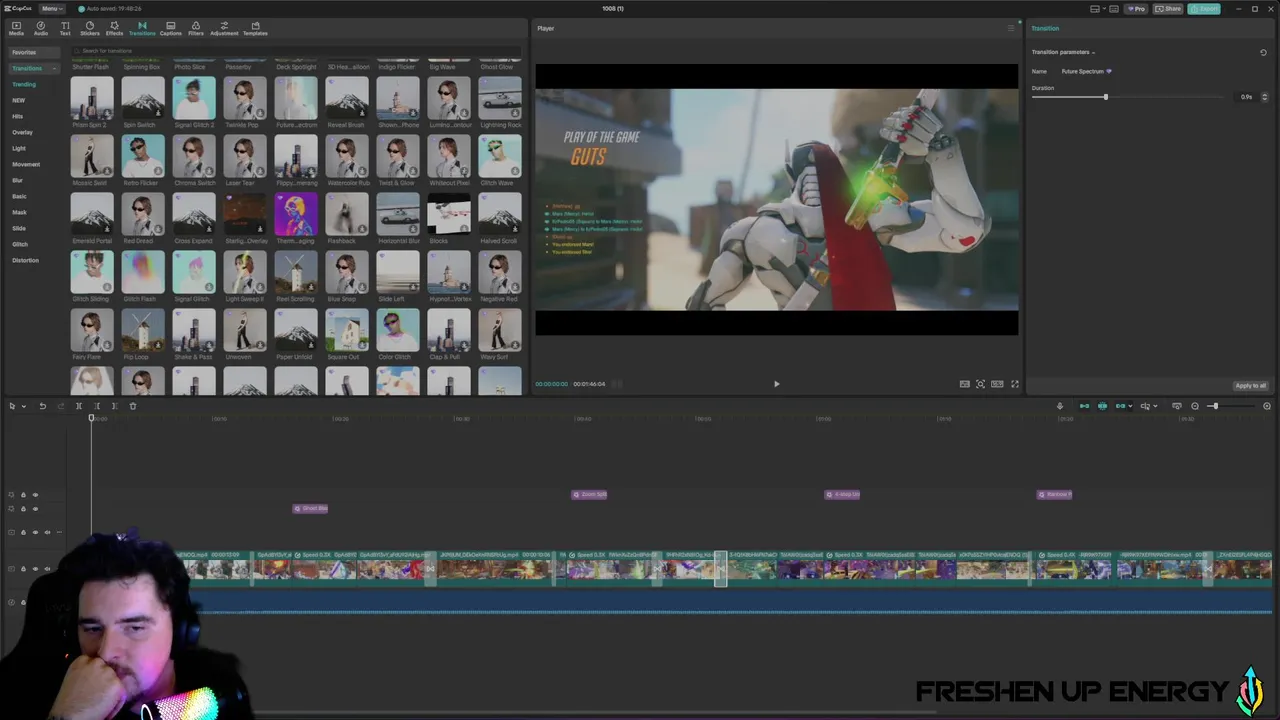Adjust the transition Duration slider
The image size is (1280, 720).
pyautogui.click(x=1105, y=97)
